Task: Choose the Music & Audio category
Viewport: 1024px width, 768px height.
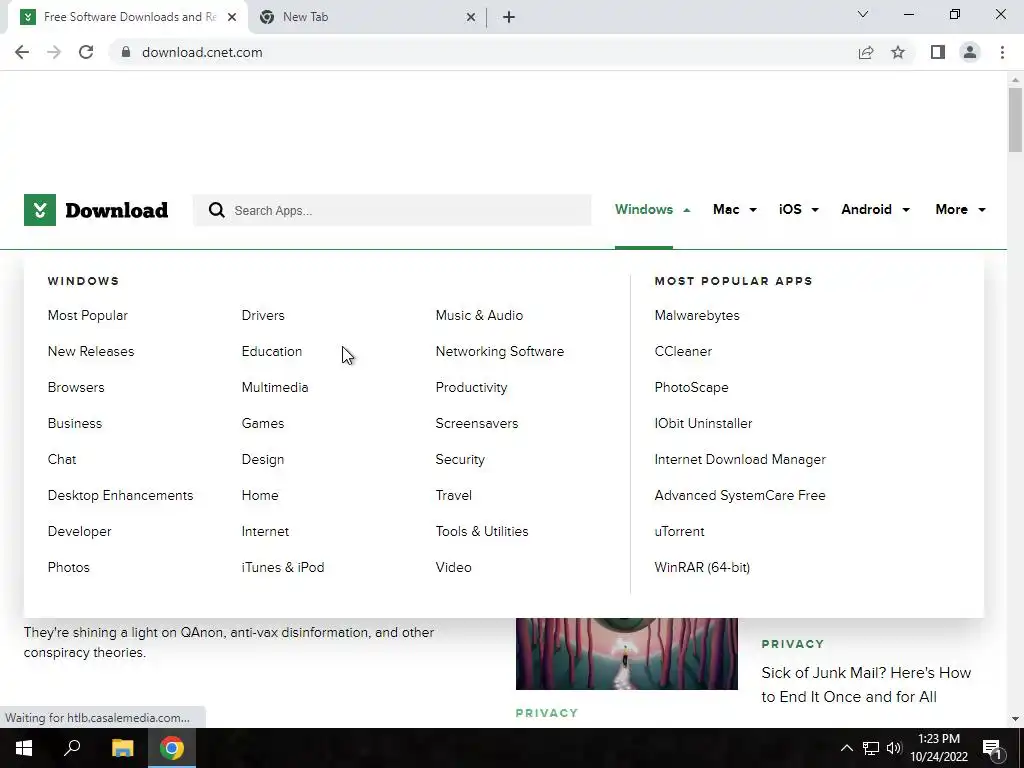Action: click(479, 315)
